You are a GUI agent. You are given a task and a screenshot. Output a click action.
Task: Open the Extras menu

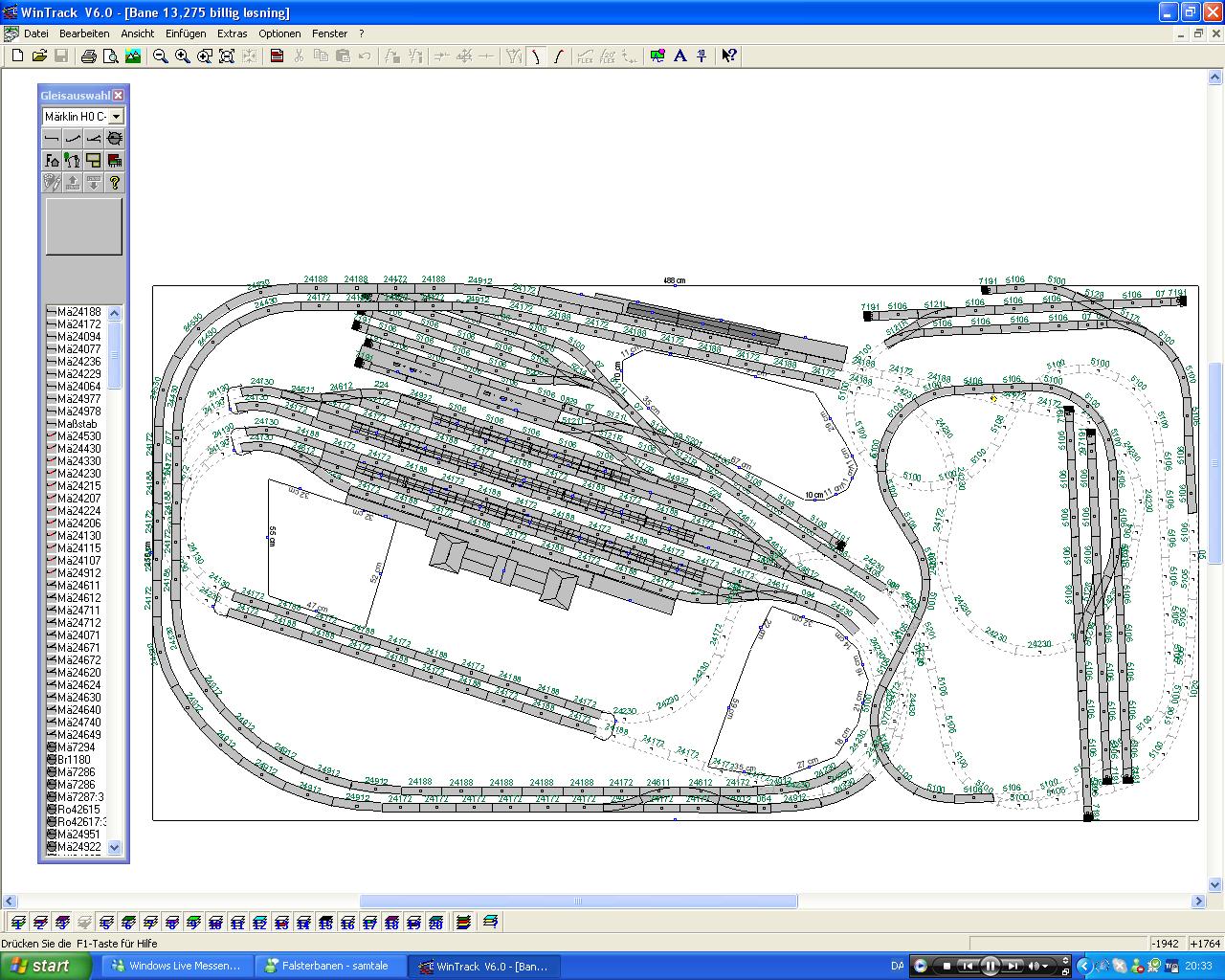[x=233, y=33]
